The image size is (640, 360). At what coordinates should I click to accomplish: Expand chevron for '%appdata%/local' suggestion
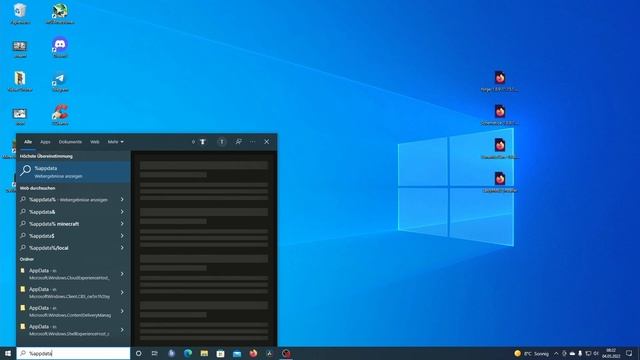pos(122,248)
